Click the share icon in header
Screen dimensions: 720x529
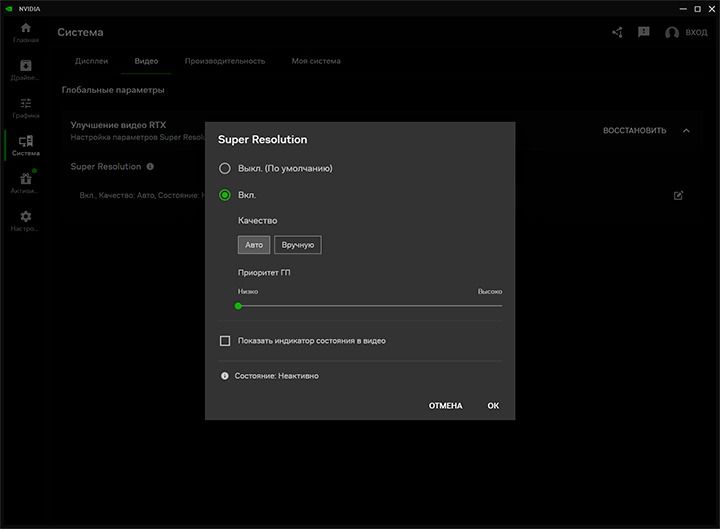coord(618,32)
